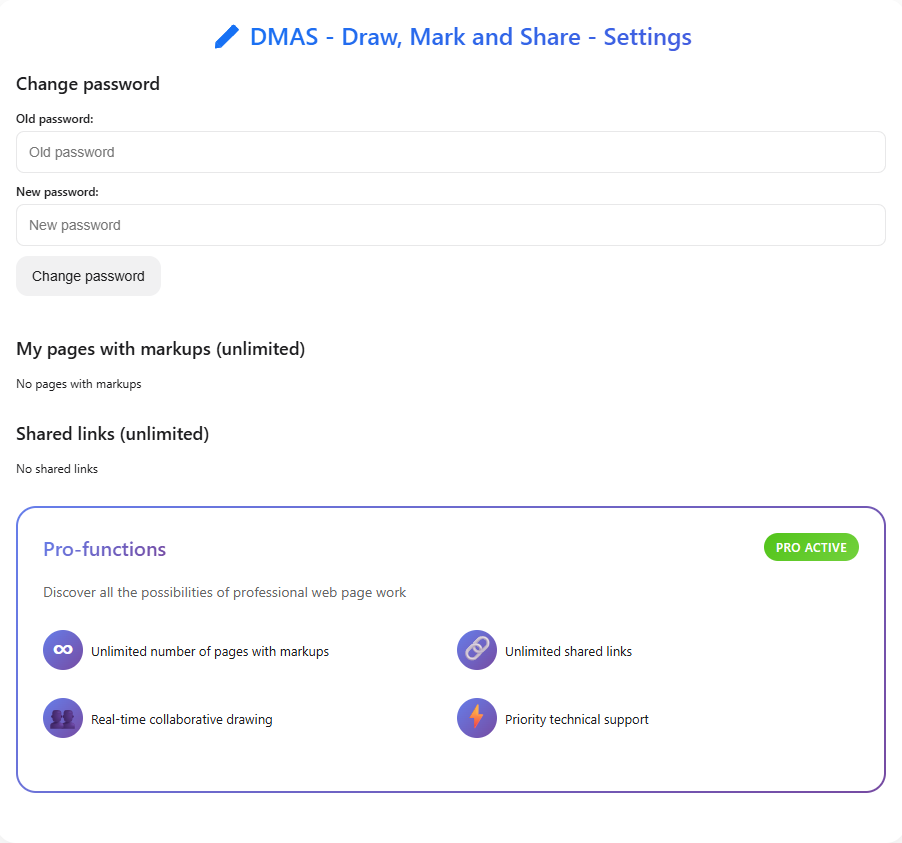Select the Change password section heading
Image resolution: width=902 pixels, height=843 pixels.
87,84
